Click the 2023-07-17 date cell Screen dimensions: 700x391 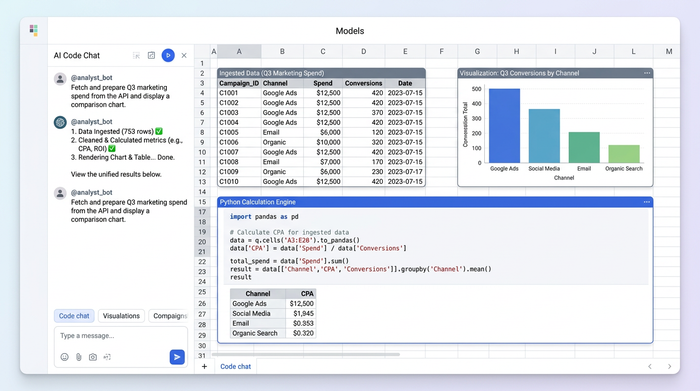pos(405,171)
